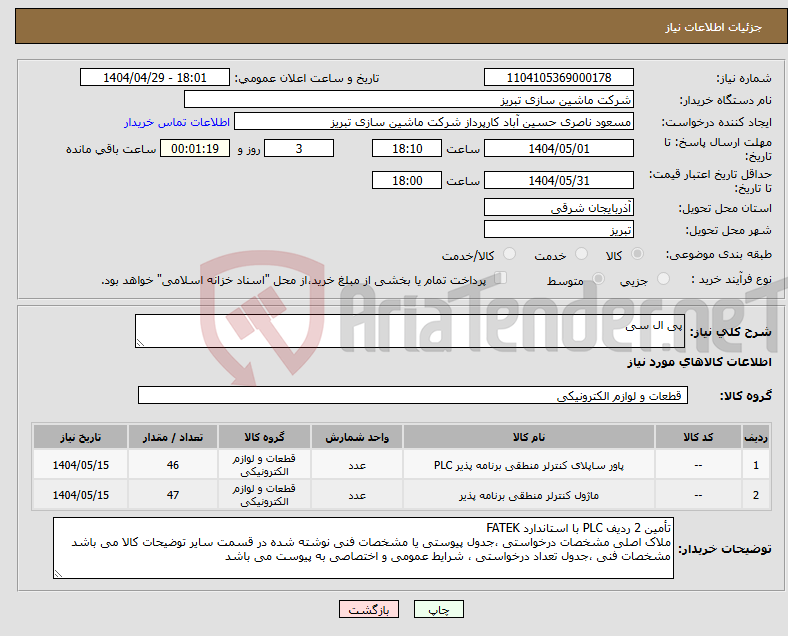Click the province field آذربایجان شرقی

tap(558, 207)
